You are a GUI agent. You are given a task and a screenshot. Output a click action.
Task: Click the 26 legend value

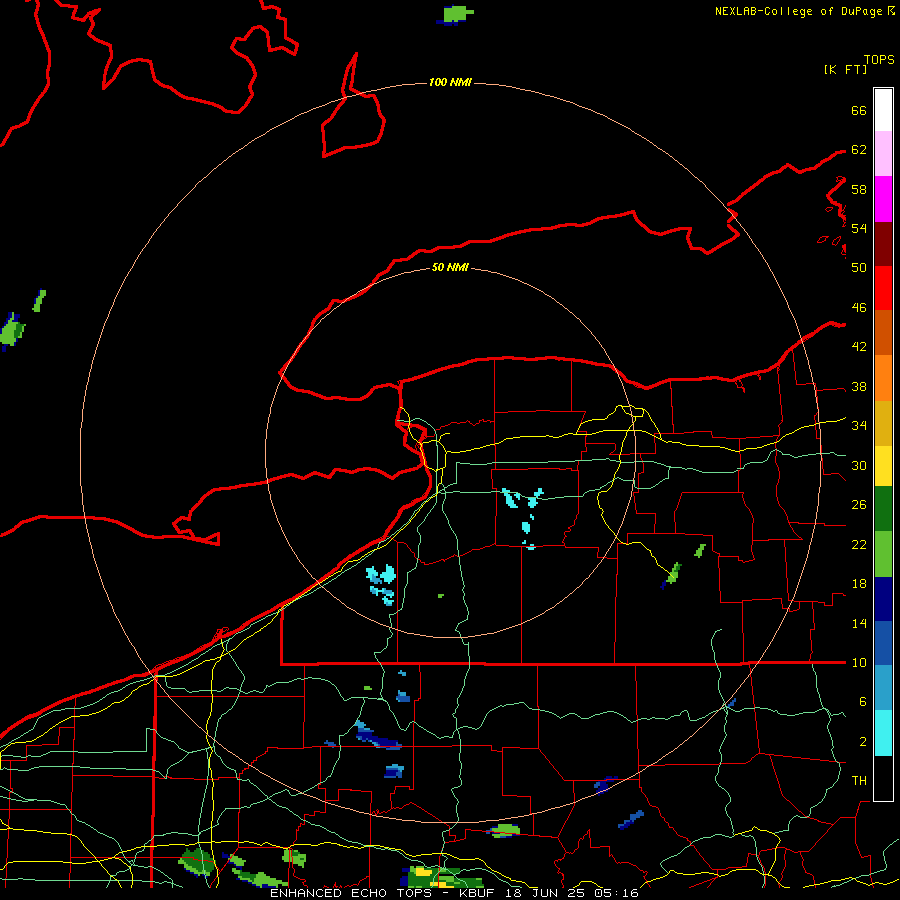point(859,505)
